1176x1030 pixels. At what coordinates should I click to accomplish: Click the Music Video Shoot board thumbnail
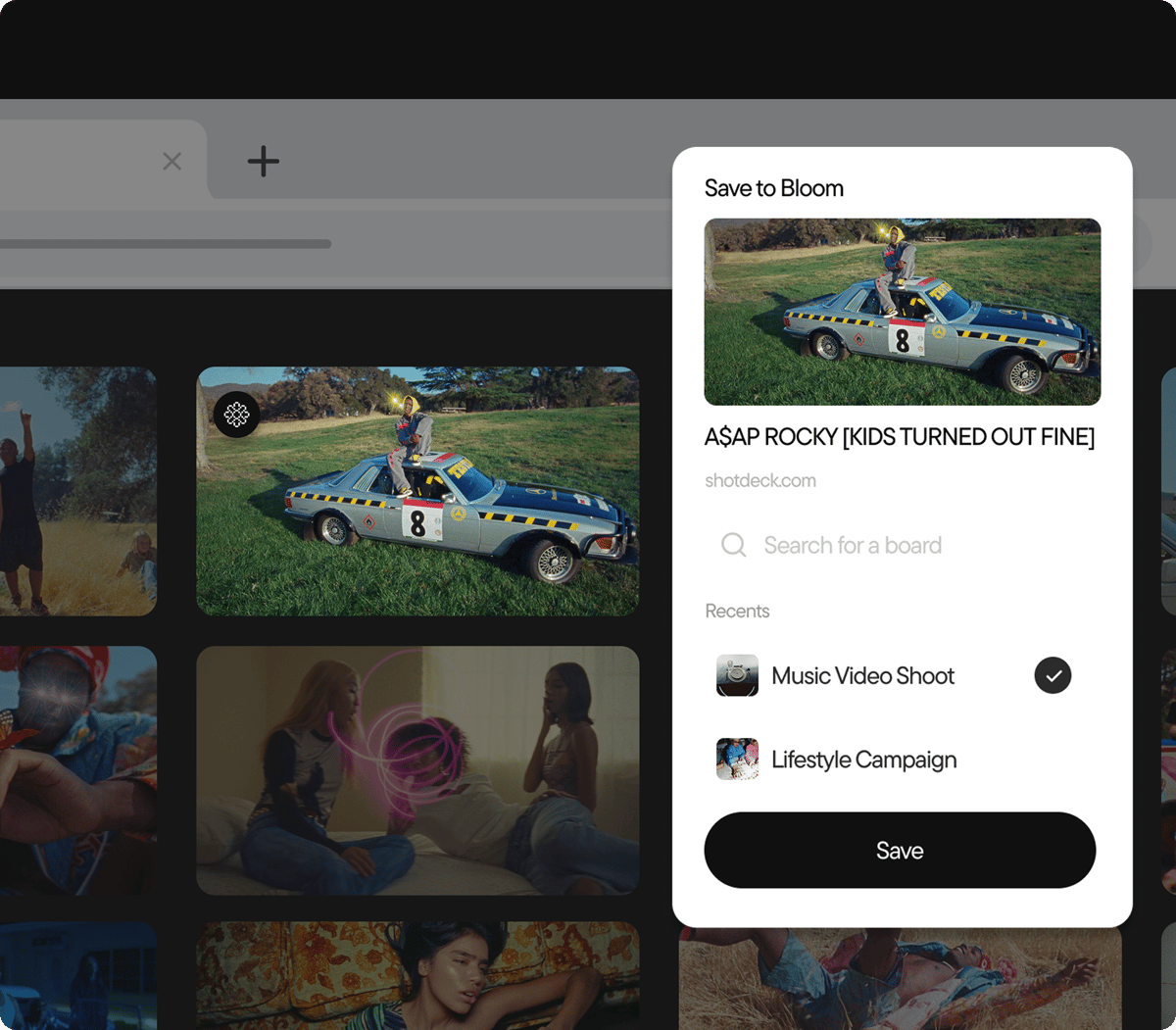[737, 675]
